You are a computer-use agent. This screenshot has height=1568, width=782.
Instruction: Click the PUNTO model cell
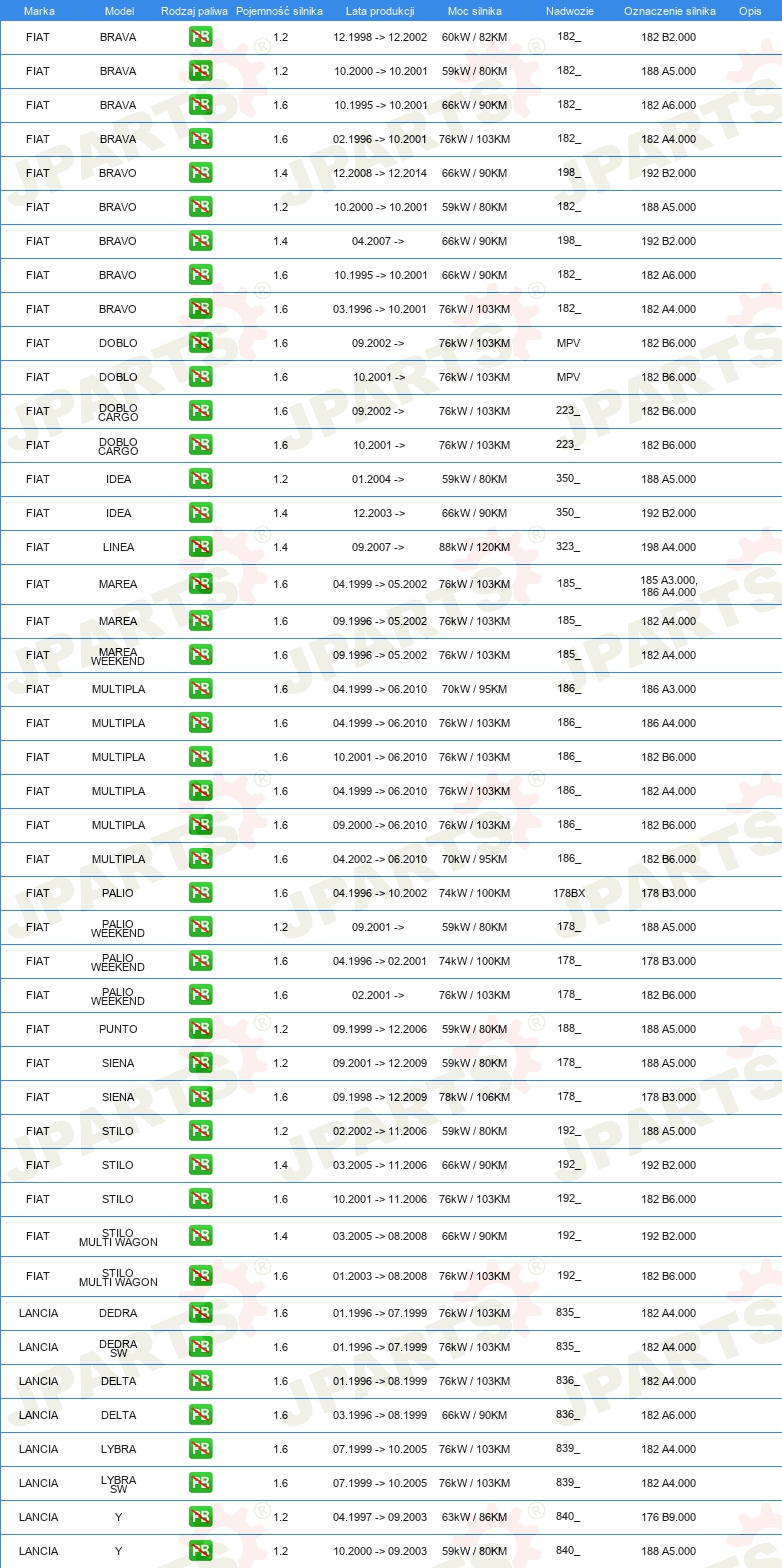click(x=118, y=1029)
